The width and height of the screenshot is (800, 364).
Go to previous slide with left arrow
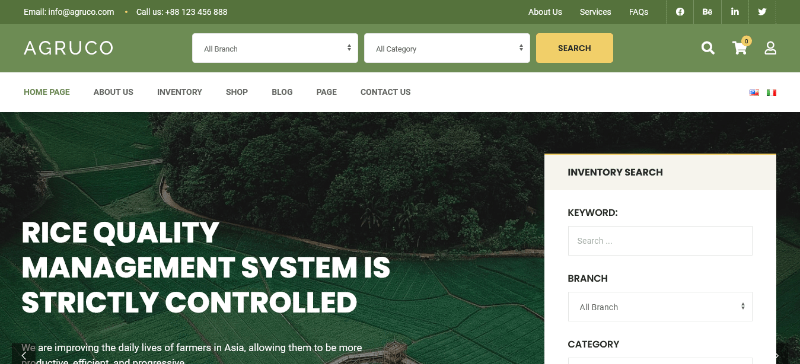[23, 355]
